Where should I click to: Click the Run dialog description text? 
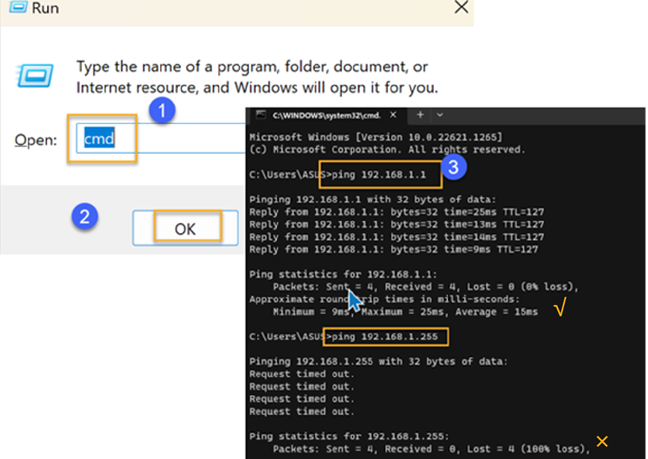tap(257, 77)
